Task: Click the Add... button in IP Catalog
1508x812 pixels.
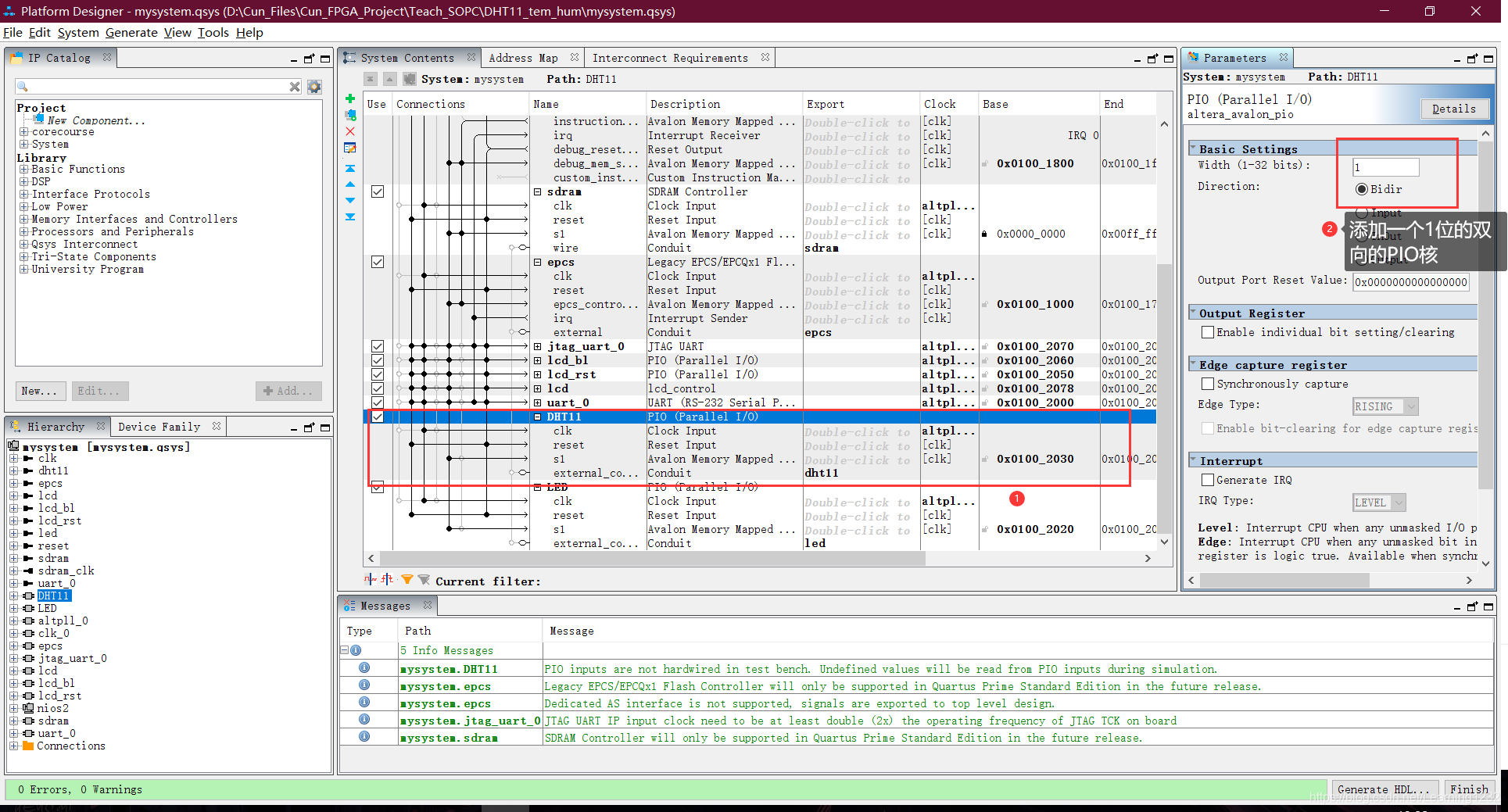Action: tap(288, 391)
